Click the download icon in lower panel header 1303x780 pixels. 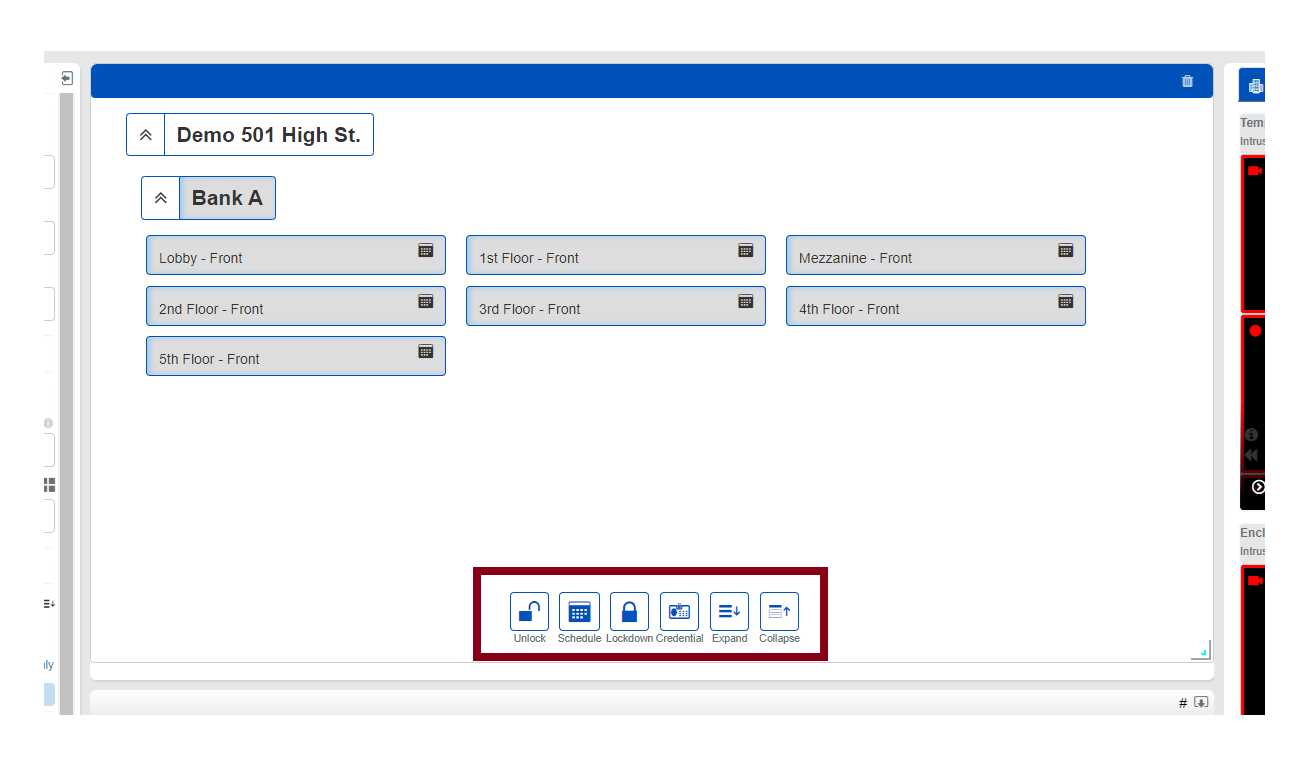[1201, 702]
